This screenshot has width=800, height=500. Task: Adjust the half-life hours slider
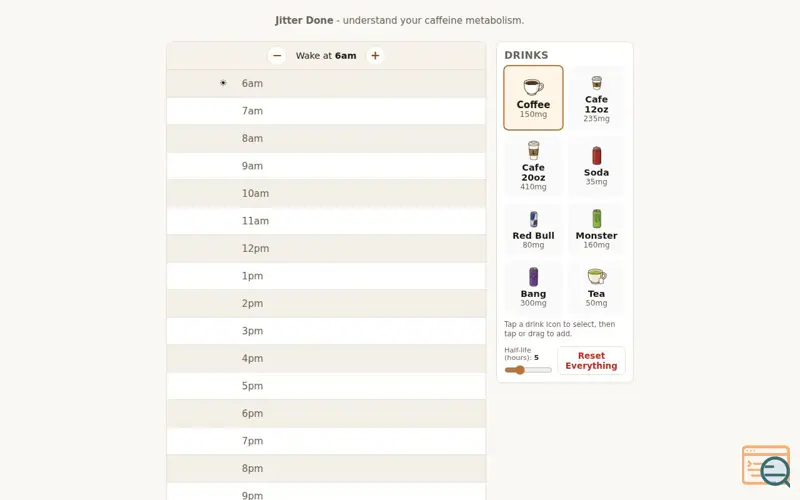528,370
